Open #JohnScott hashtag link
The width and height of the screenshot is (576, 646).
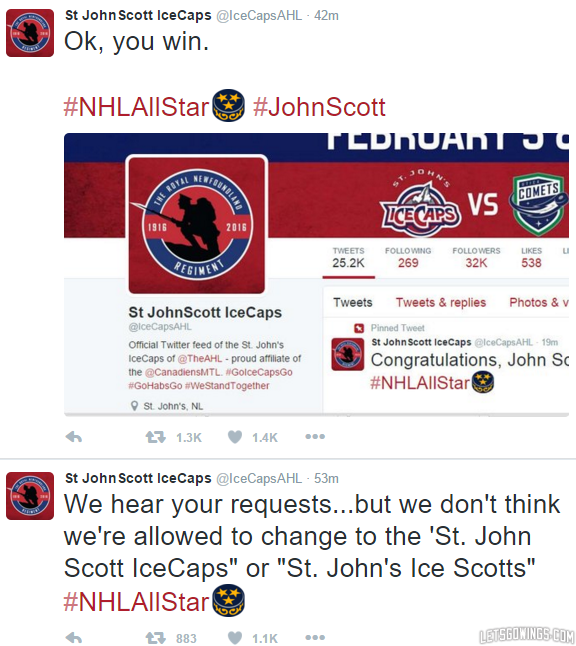click(319, 107)
